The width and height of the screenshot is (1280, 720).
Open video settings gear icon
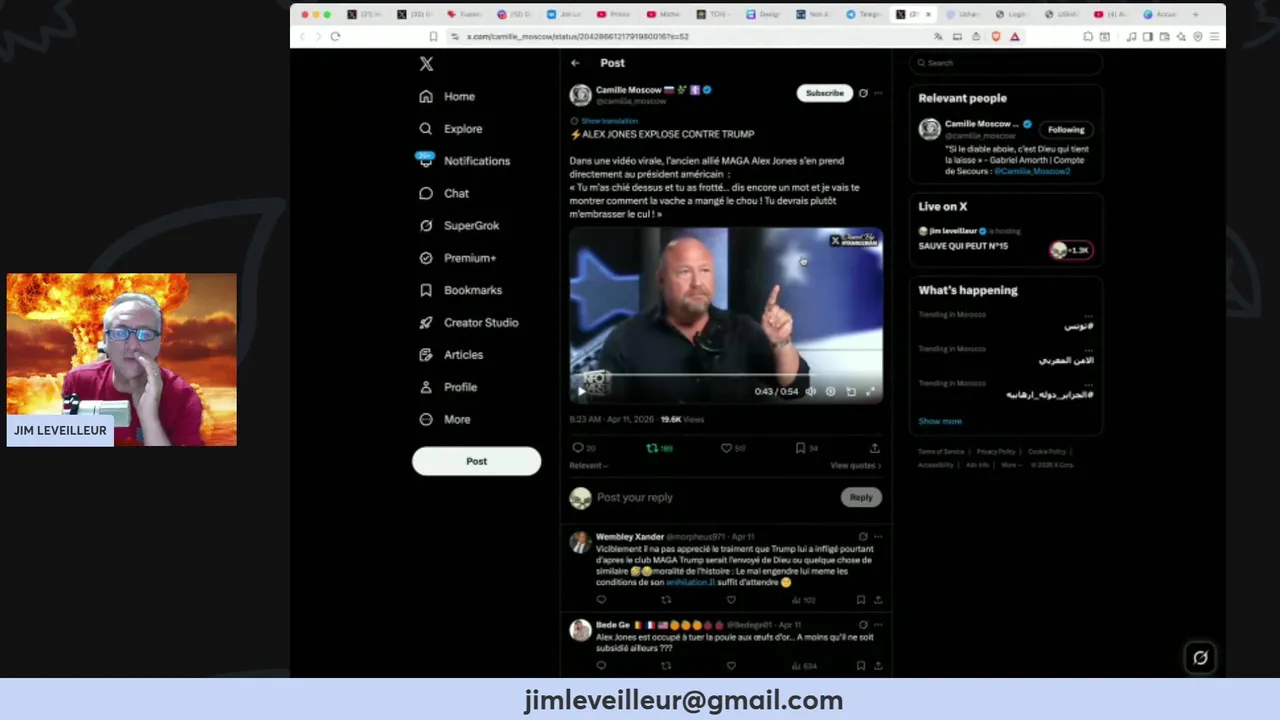[830, 392]
